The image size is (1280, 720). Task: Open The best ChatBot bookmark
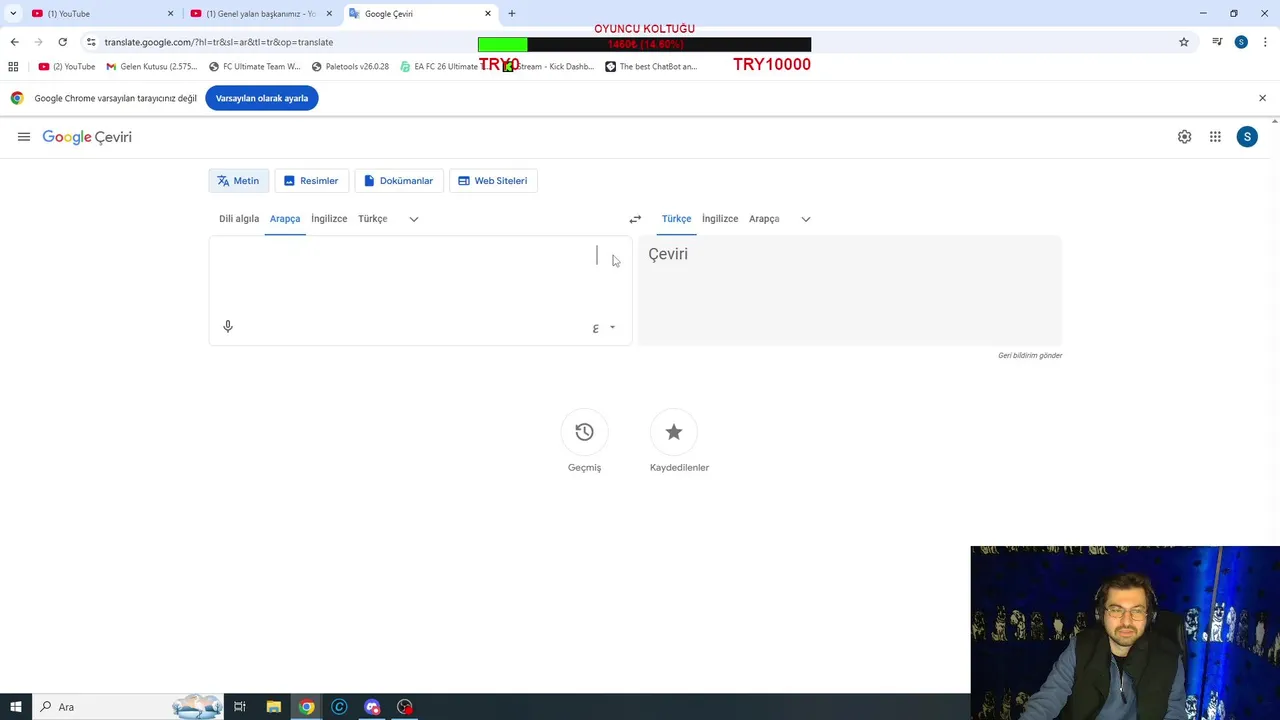651,67
